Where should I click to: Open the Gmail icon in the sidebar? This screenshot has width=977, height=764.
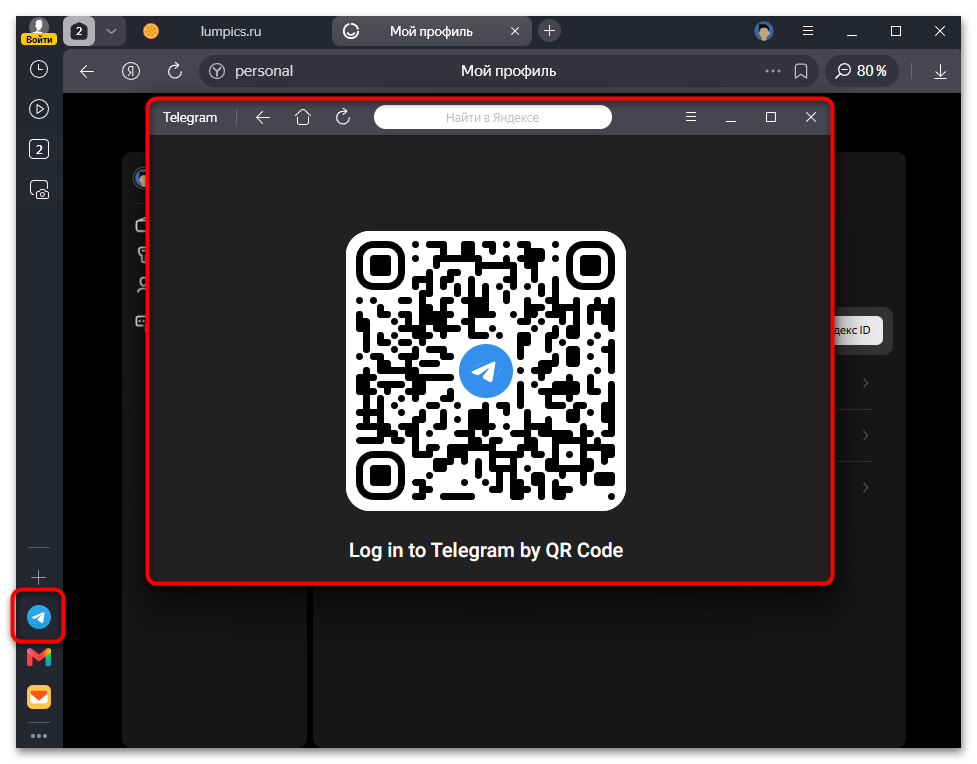tap(39, 657)
